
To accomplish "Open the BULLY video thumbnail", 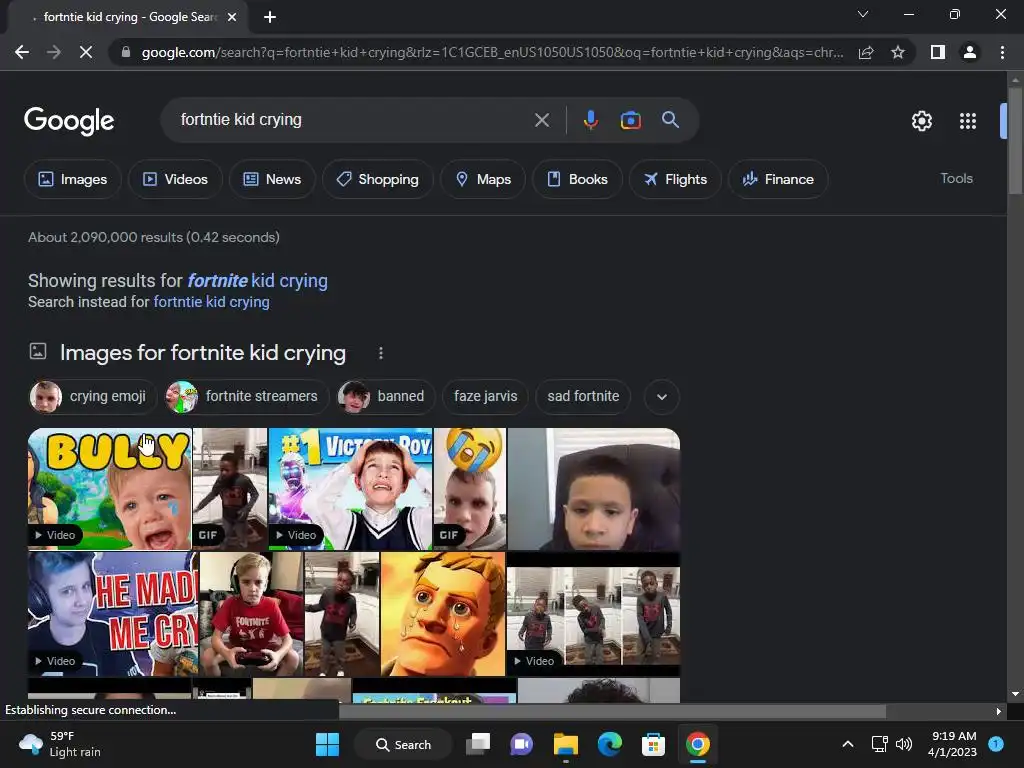I will (110, 488).
